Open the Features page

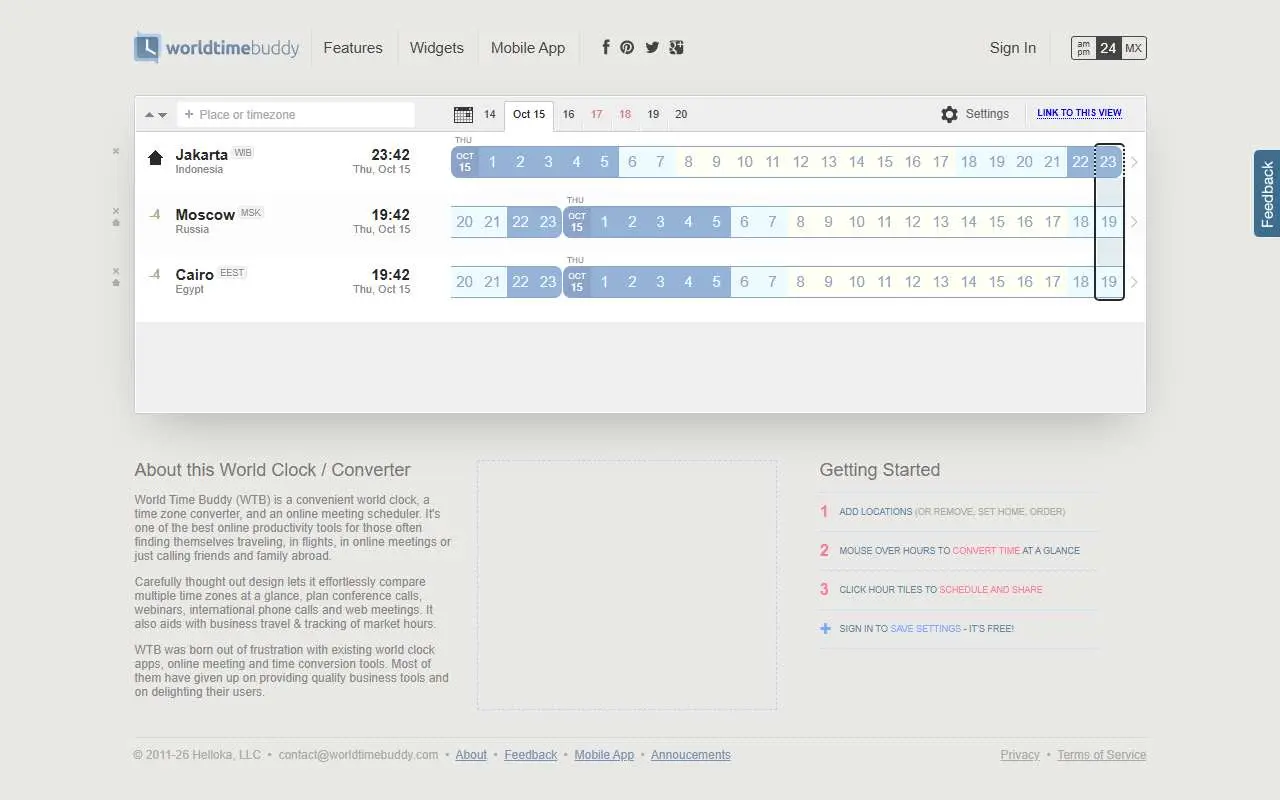pos(353,47)
